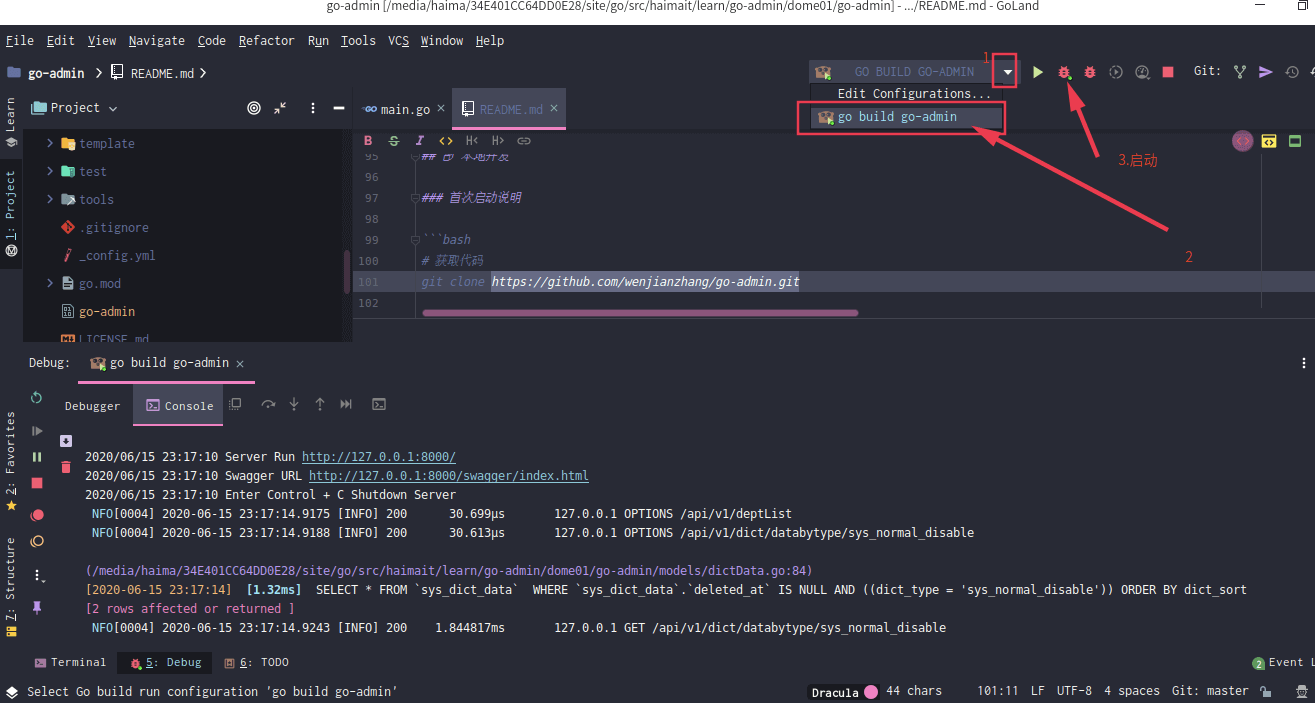Viewport: 1315px width, 703px height.
Task: Open the run configuration dropdown arrow
Action: [x=1009, y=72]
